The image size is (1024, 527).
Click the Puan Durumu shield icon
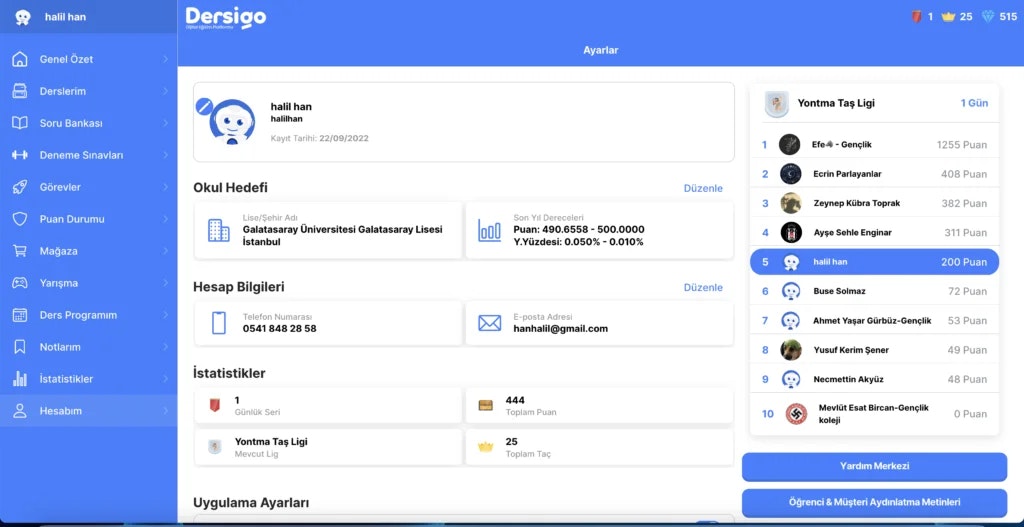(20, 219)
